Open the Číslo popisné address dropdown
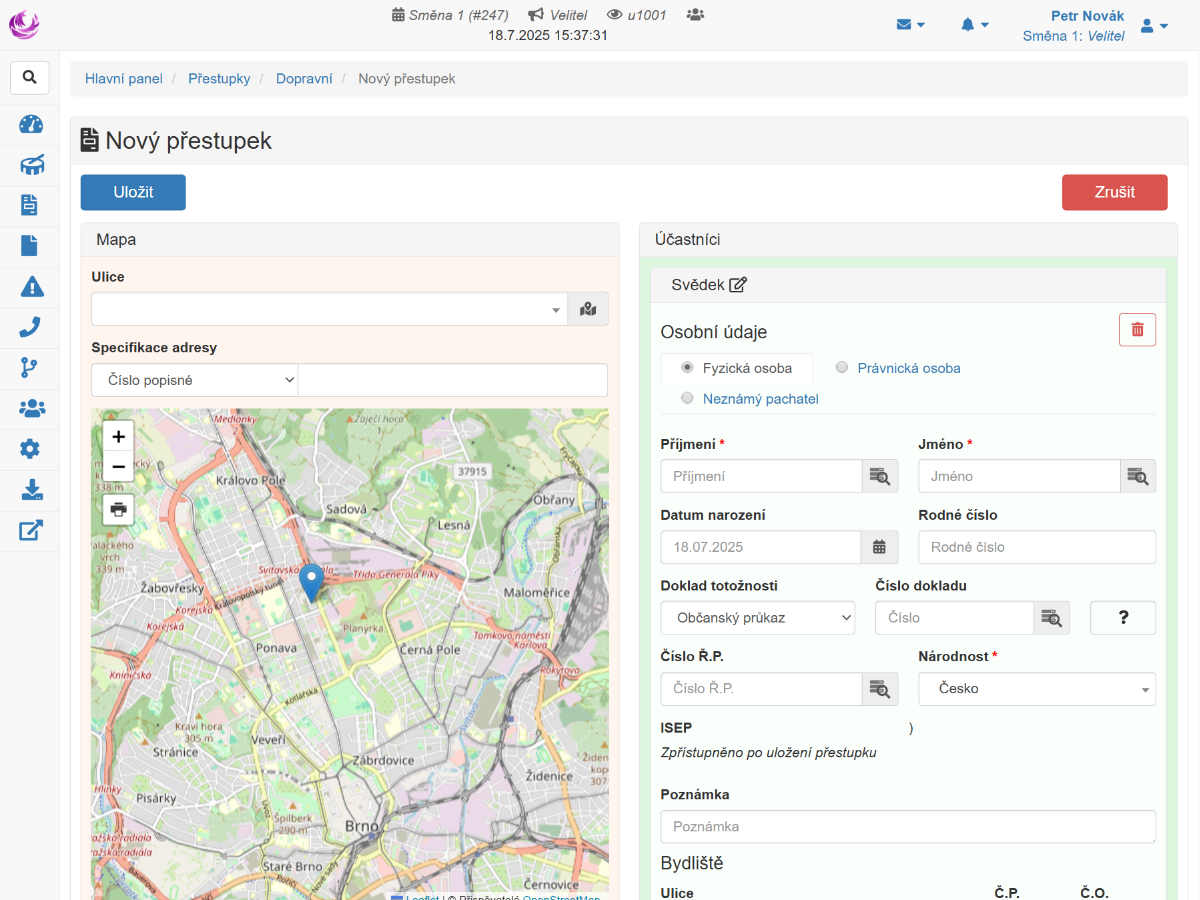The width and height of the screenshot is (1200, 900). 194,380
